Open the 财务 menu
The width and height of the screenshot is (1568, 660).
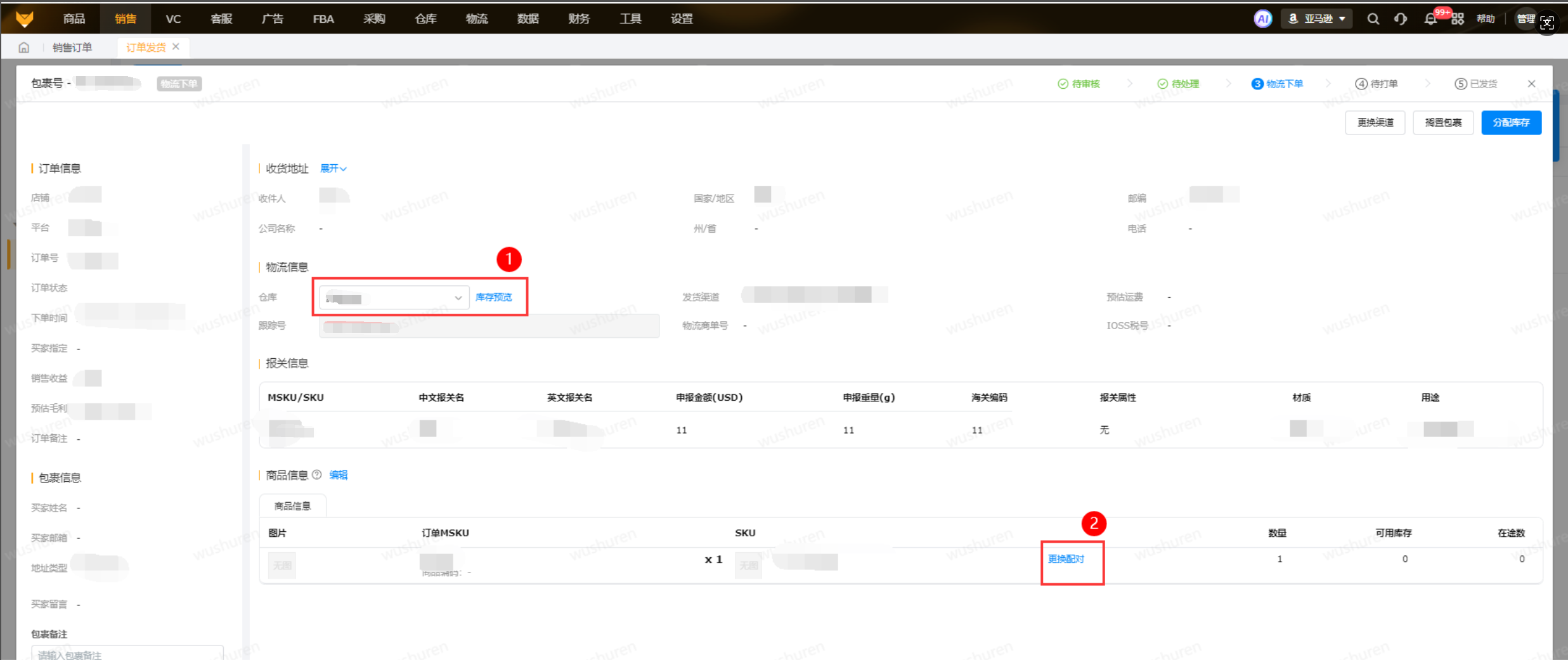[580, 18]
